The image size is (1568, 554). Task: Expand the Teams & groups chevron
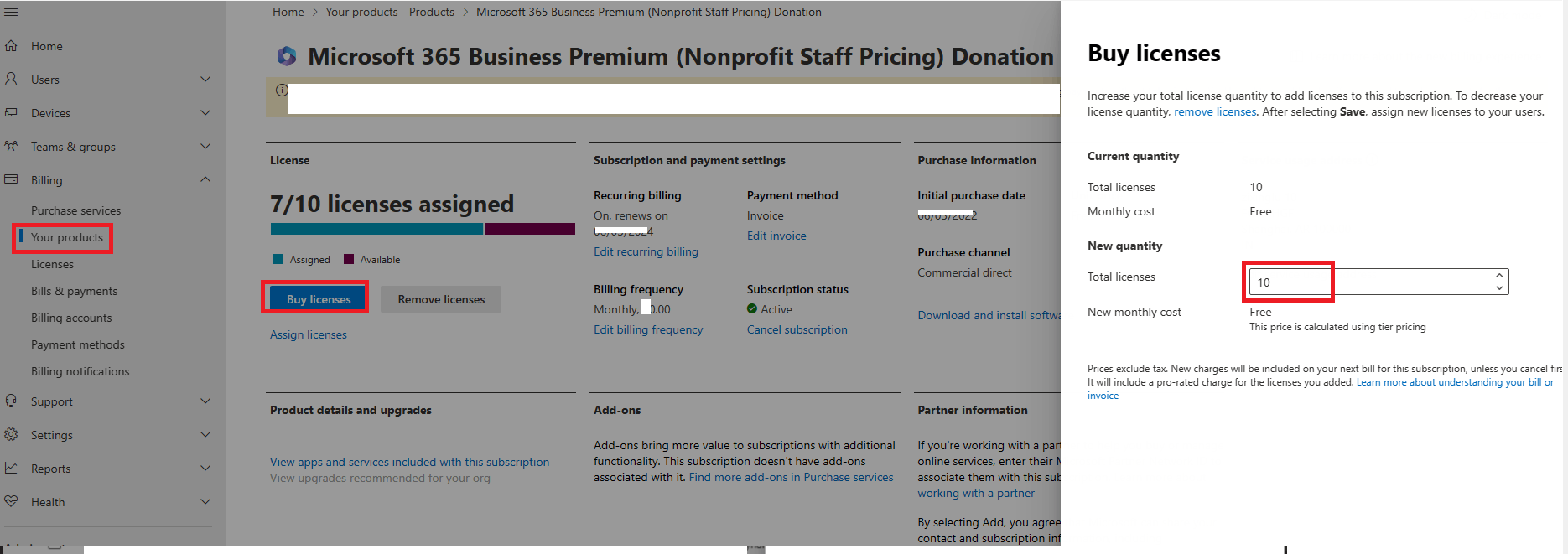tap(205, 147)
